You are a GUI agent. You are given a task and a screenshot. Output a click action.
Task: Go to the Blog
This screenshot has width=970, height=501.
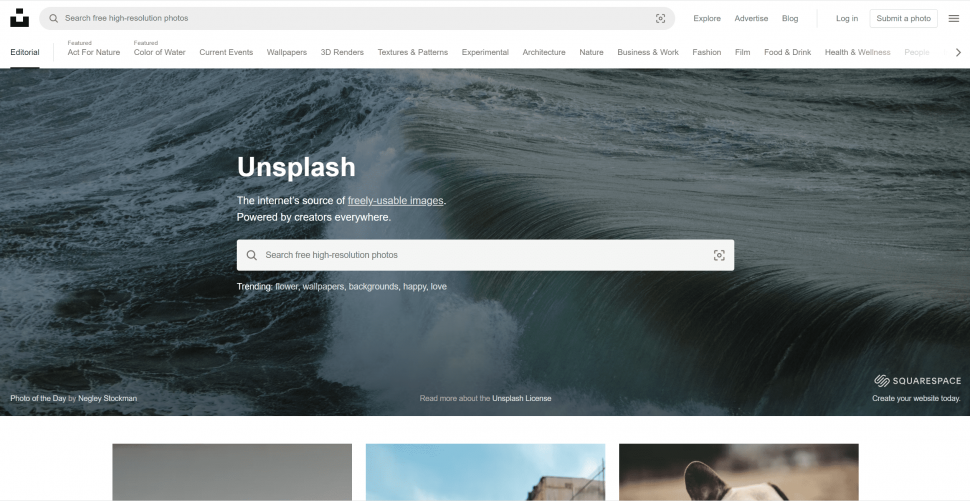(x=790, y=19)
